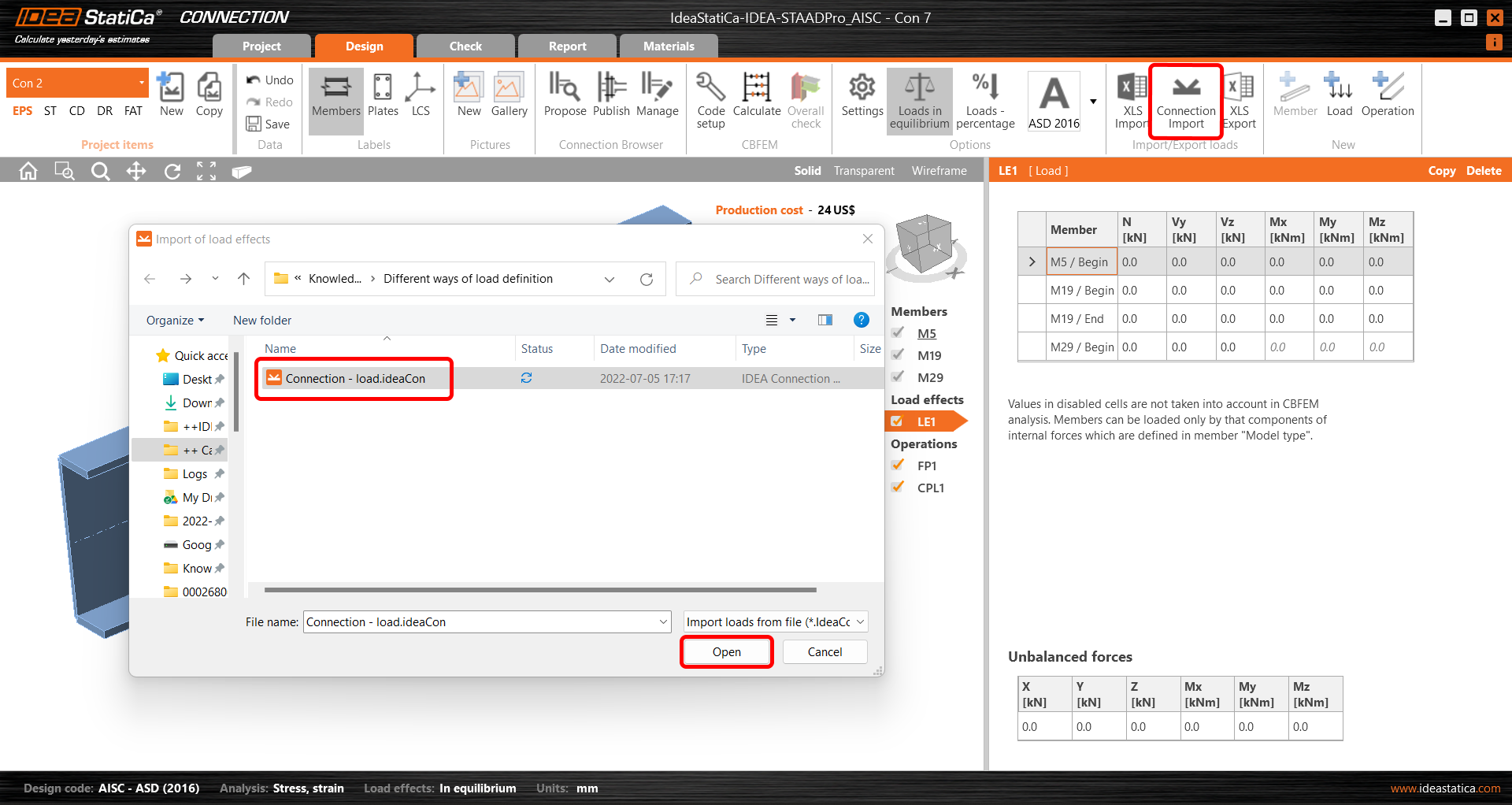Expand the file type filter dropdown
This screenshot has width=1512, height=805.
[860, 622]
